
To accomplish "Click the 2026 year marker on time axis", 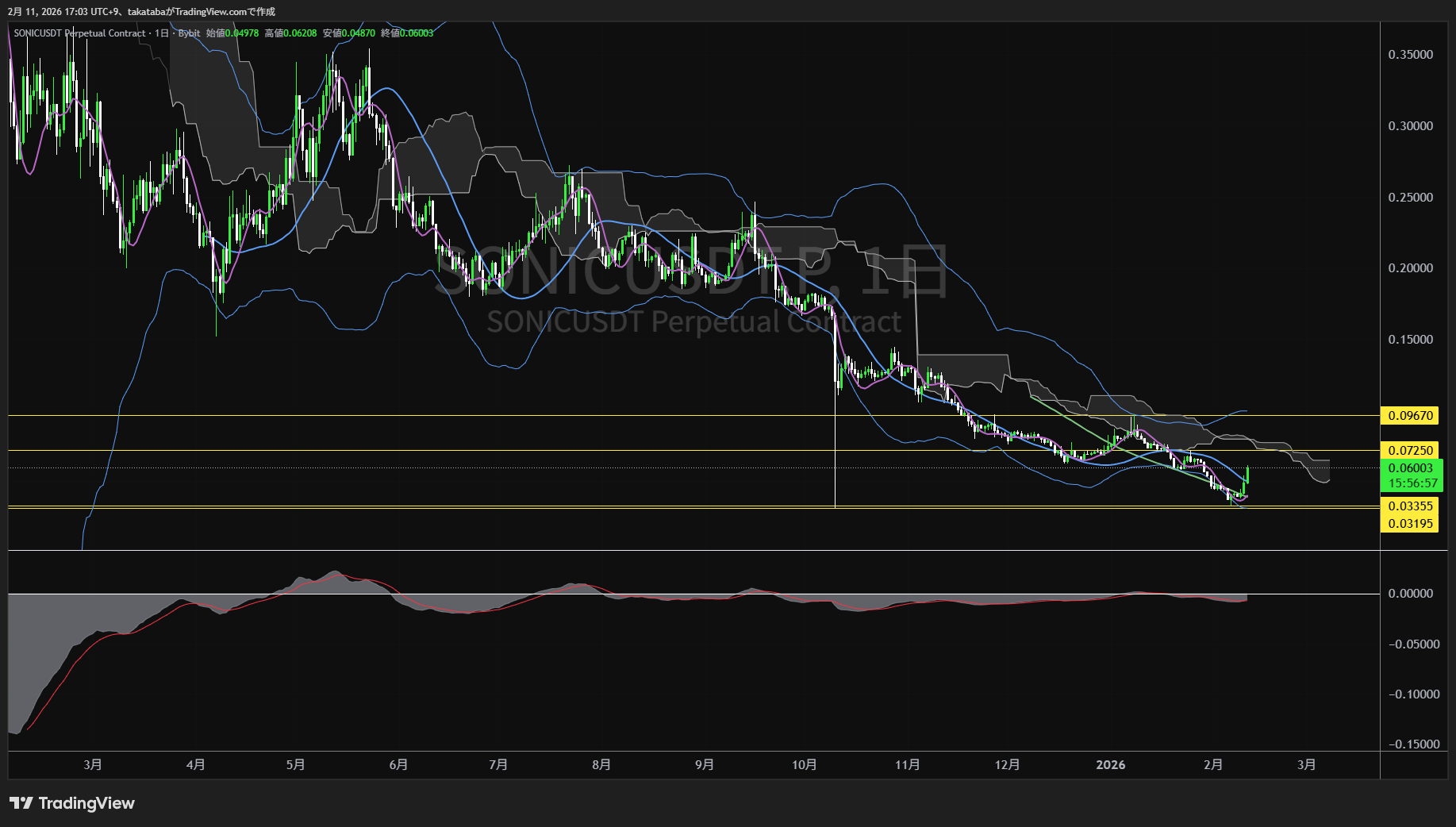I will tap(1110, 764).
